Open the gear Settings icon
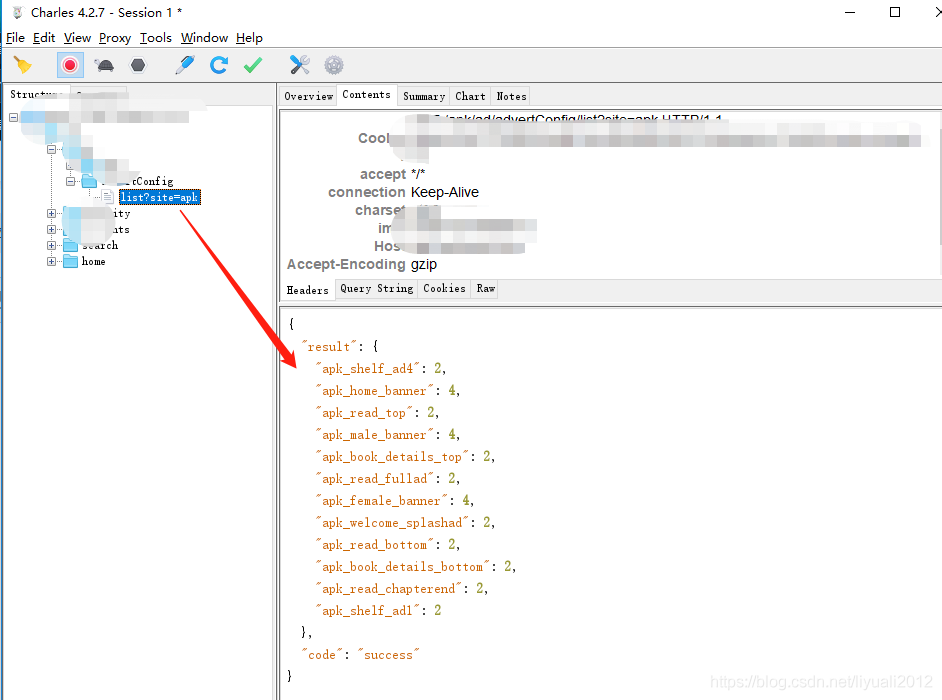 (334, 65)
